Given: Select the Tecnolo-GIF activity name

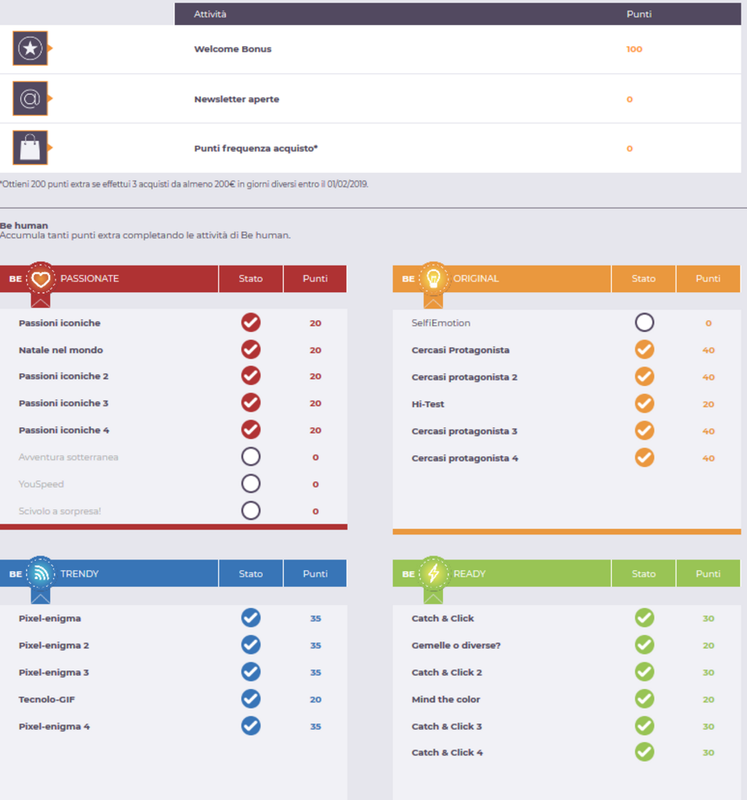Looking at the screenshot, I should 47,699.
